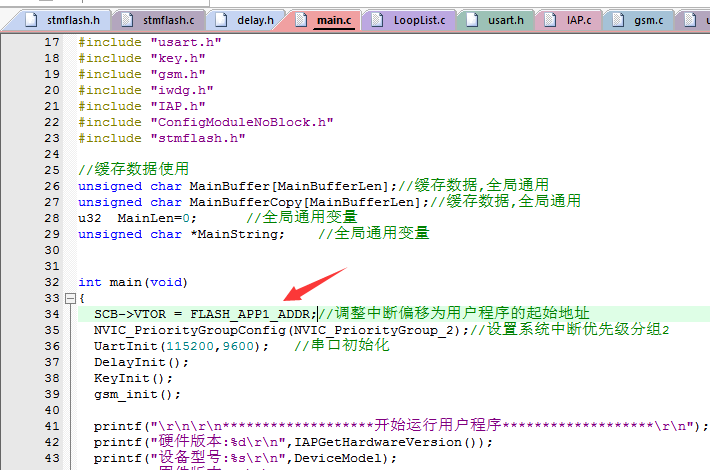710x470 pixels.
Task: Click the KeyInit() statement
Action: pyautogui.click(x=134, y=378)
